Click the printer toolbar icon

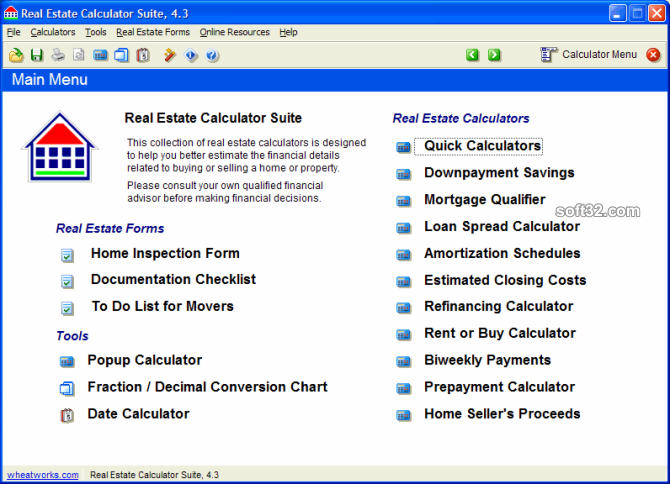(x=58, y=55)
